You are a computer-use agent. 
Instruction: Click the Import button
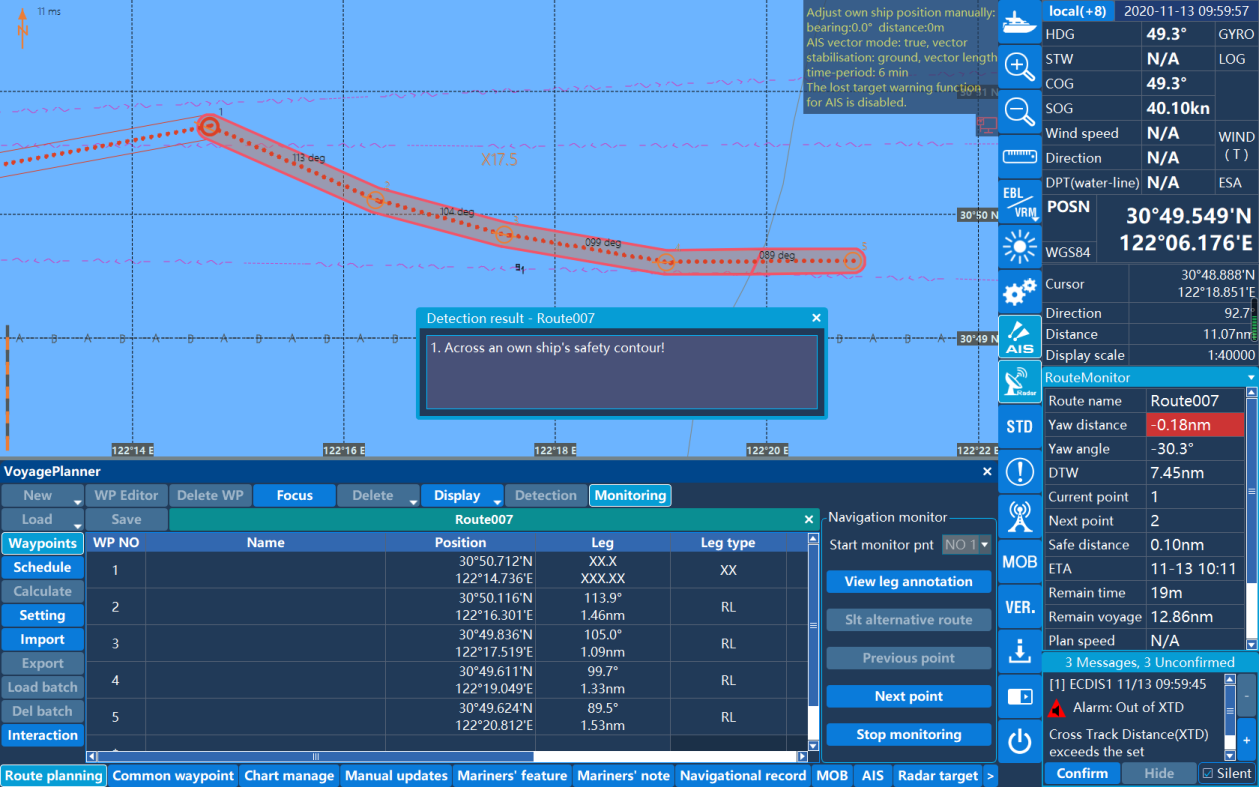click(42, 639)
